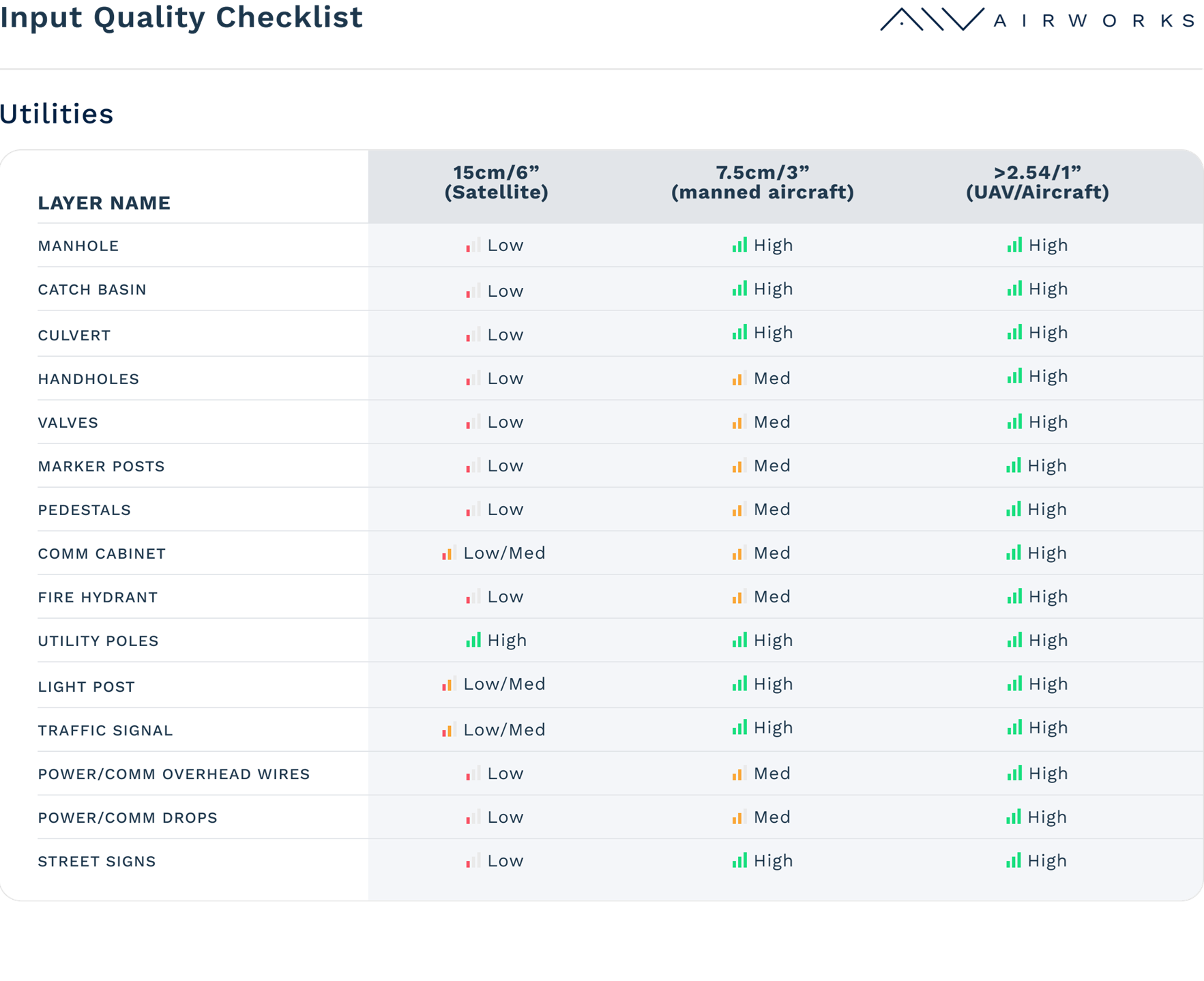Screen dimensions: 1204x981
Task: Click the LAYER NAME column header
Action: click(104, 203)
